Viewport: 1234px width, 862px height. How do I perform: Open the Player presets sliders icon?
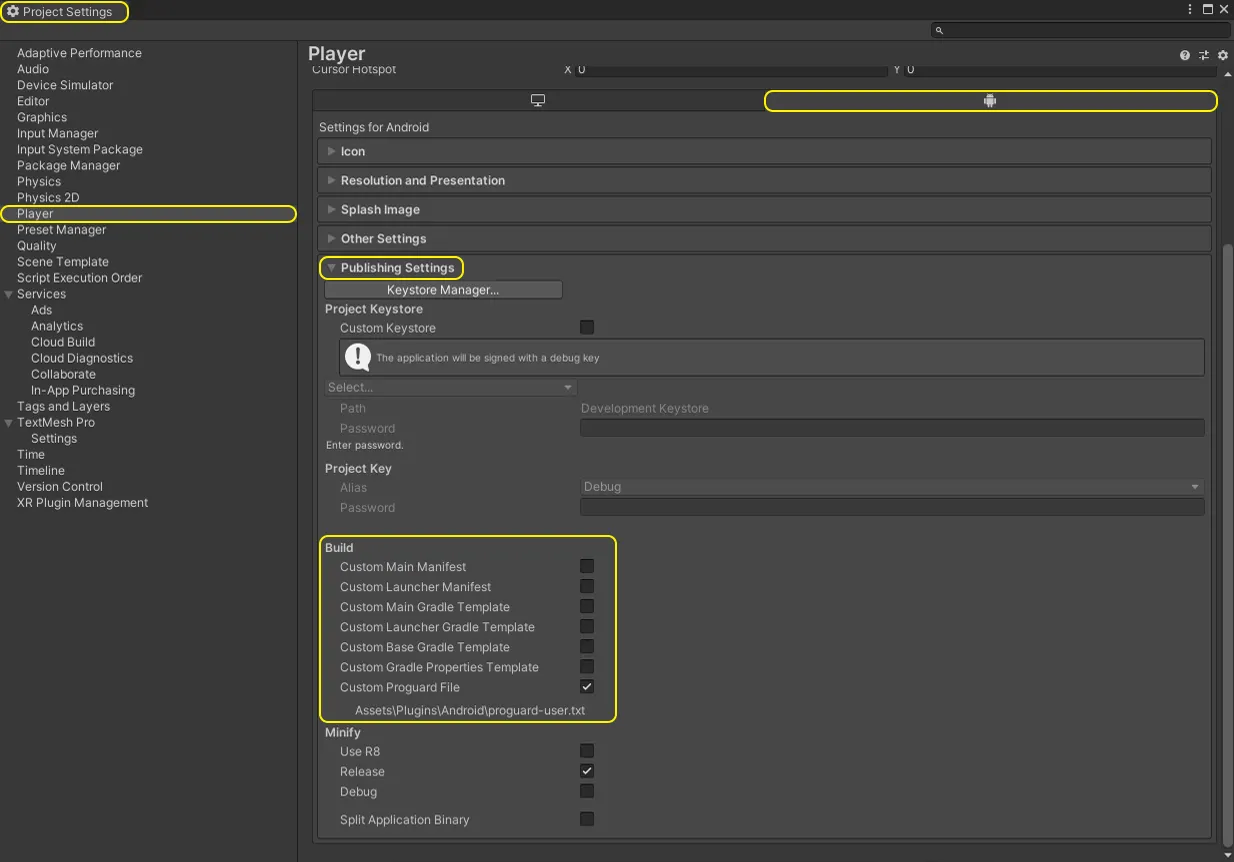point(1204,56)
